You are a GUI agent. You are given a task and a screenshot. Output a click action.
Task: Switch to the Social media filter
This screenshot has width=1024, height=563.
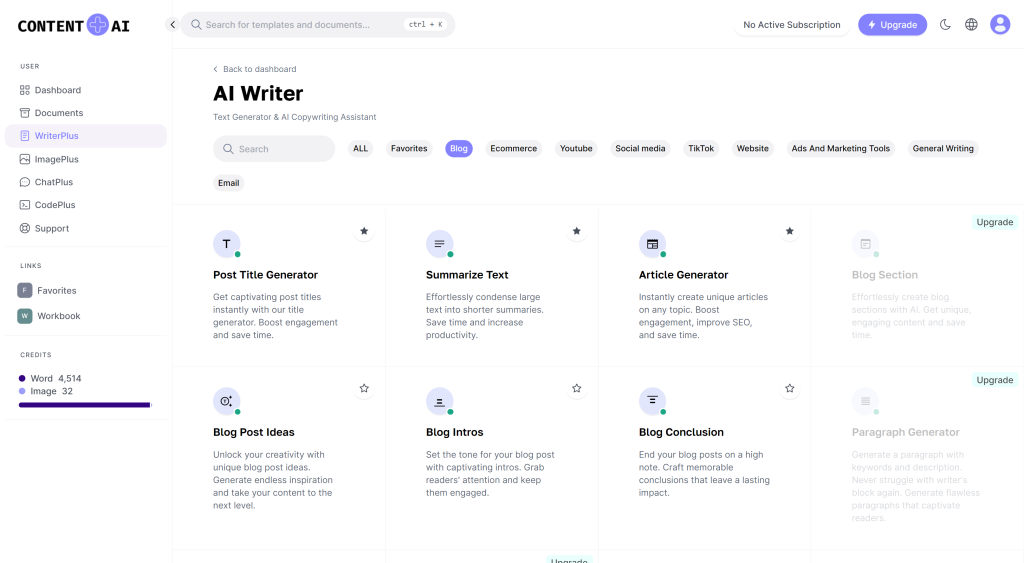click(640, 149)
